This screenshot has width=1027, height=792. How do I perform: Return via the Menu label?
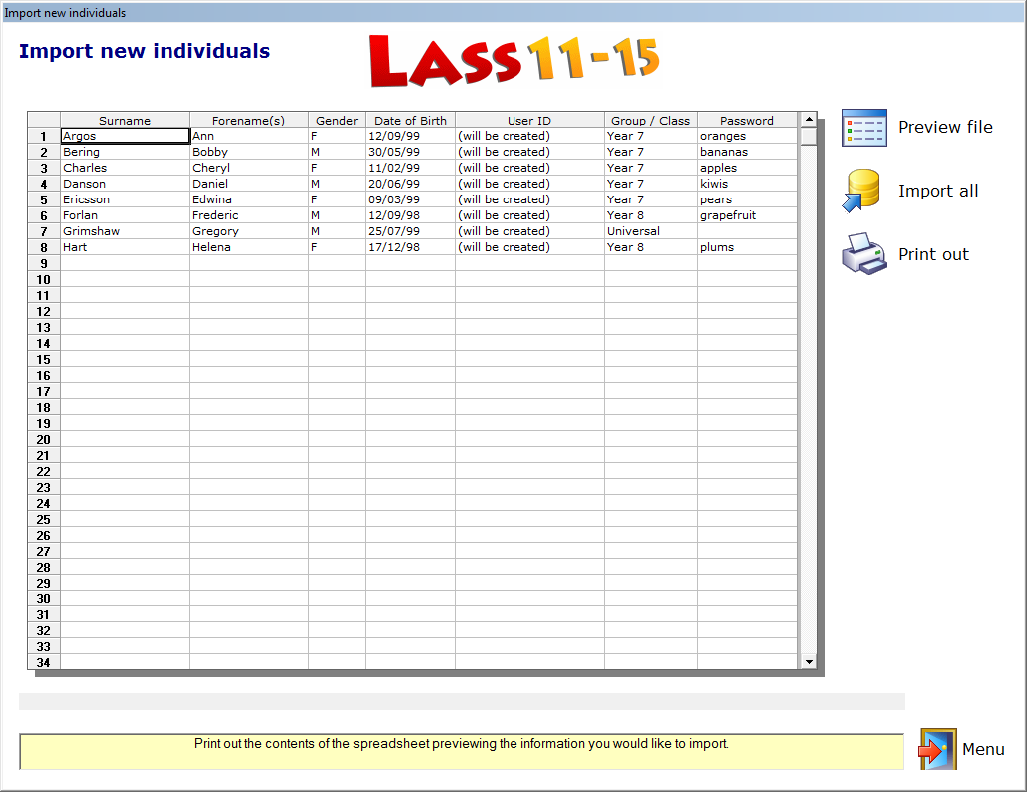click(x=983, y=749)
